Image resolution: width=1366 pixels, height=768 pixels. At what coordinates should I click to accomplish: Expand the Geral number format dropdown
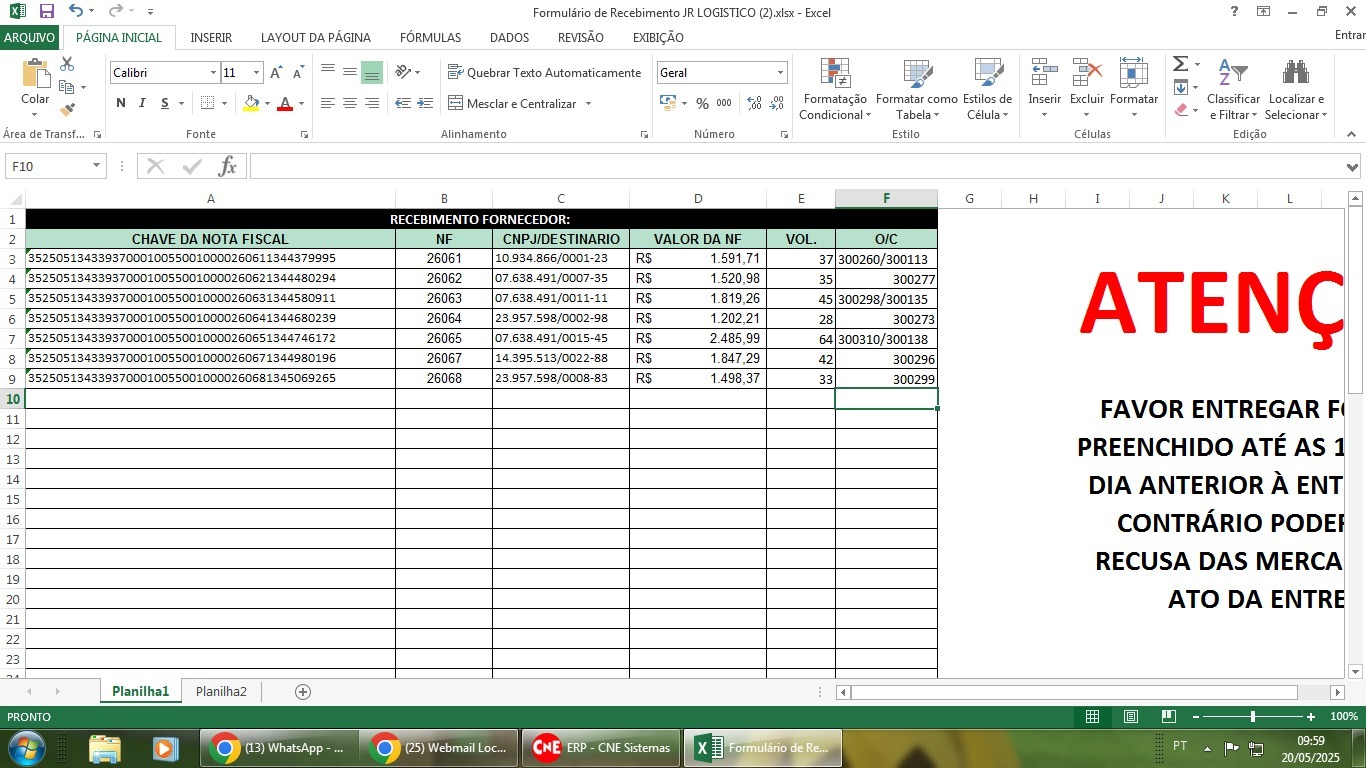click(x=780, y=73)
